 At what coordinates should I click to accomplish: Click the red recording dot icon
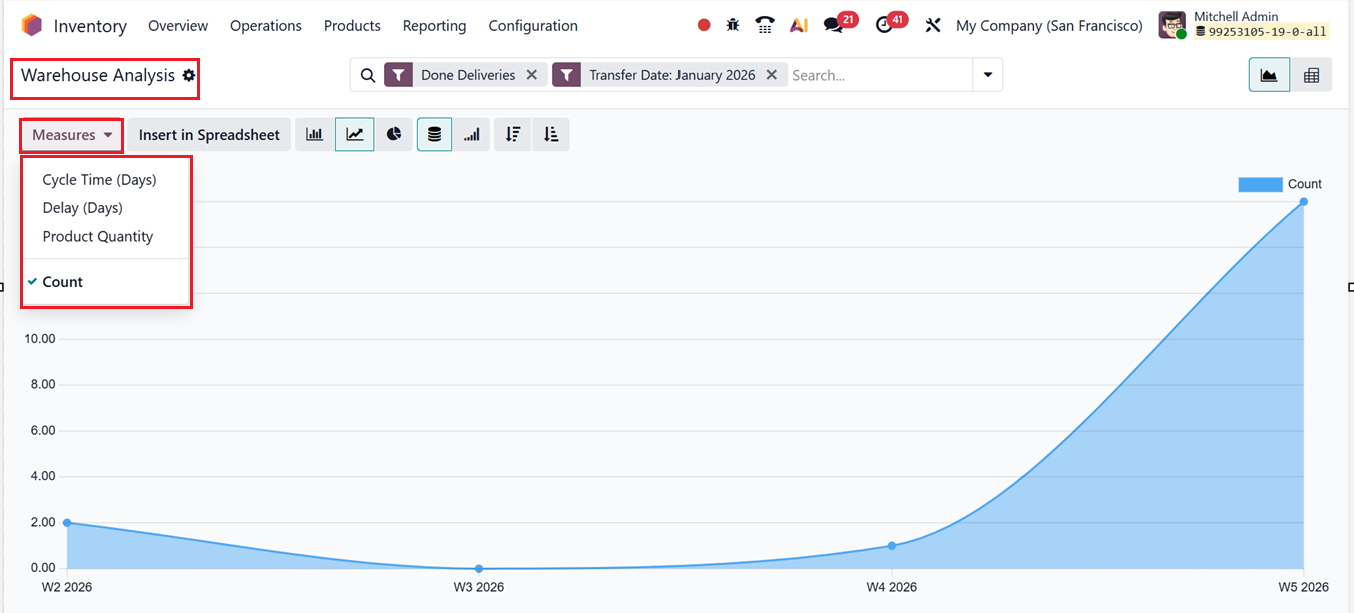704,26
